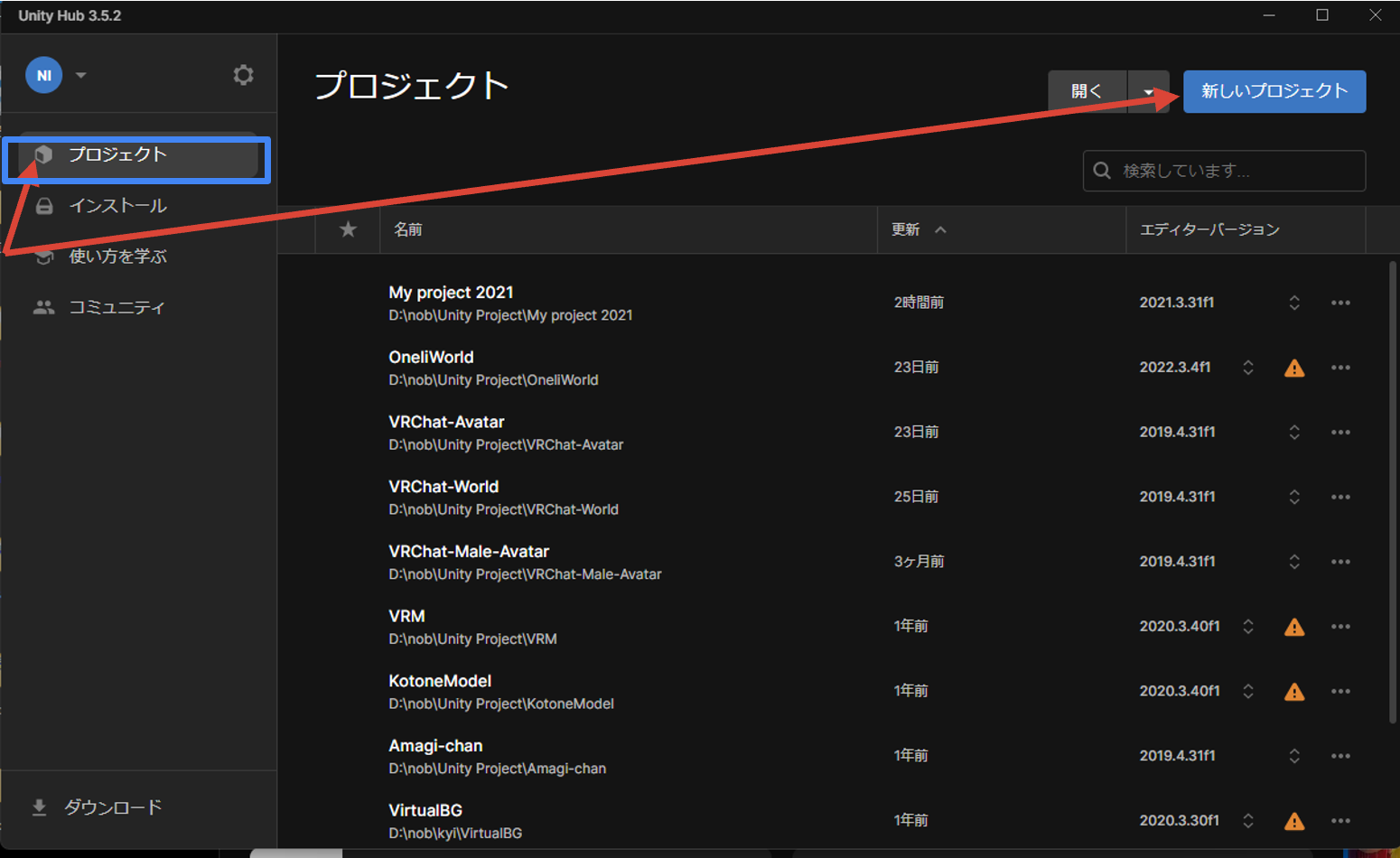Click the 新しいプロジェクト button
Image resolution: width=1400 pixels, height=858 pixels.
point(1274,91)
